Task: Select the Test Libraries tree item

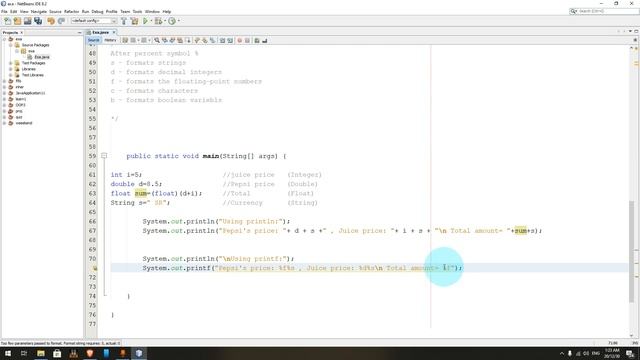Action: pyautogui.click(x=33, y=75)
